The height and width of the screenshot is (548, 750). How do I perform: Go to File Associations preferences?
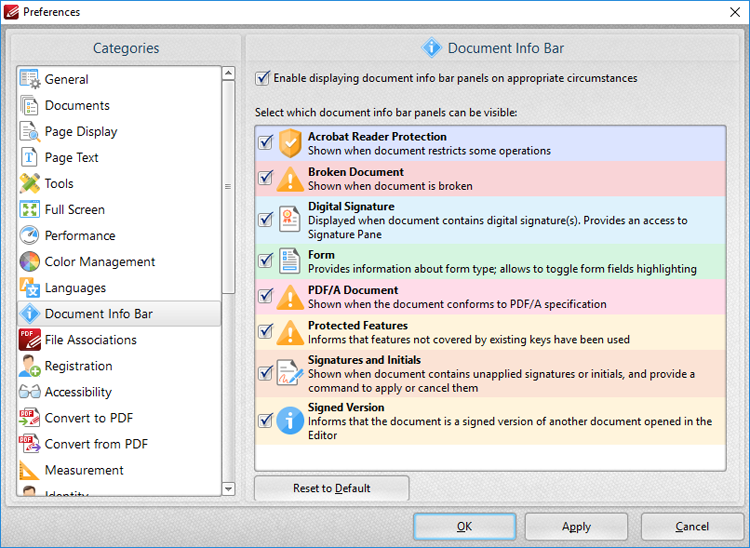119,340
